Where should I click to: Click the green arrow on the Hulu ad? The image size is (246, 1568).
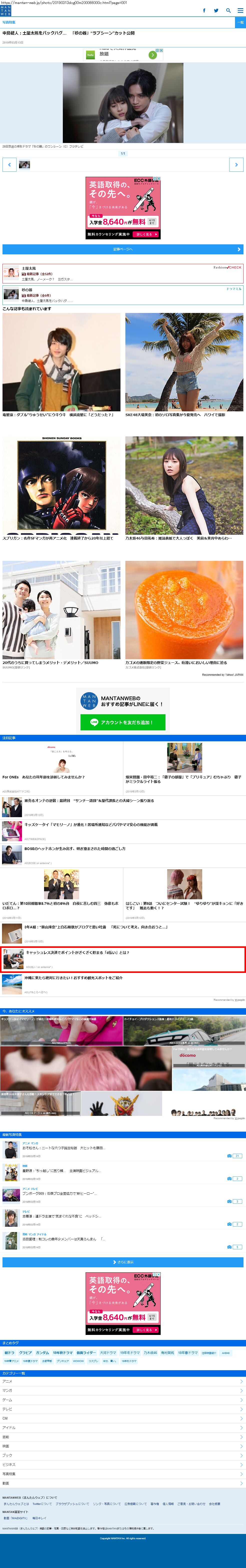153,55
